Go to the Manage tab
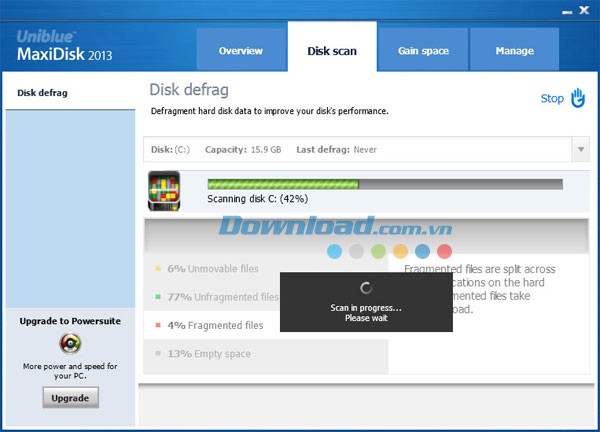The width and height of the screenshot is (600, 432). tap(515, 51)
